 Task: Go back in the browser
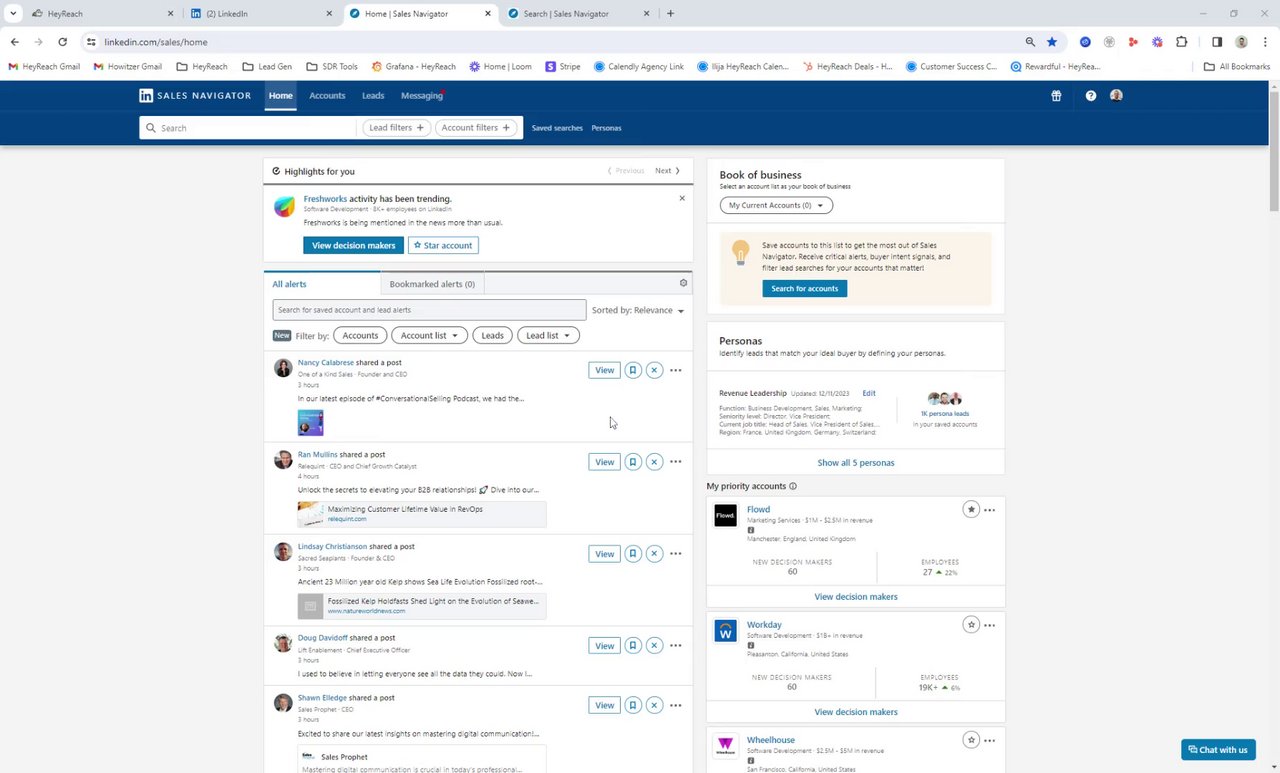click(x=15, y=42)
